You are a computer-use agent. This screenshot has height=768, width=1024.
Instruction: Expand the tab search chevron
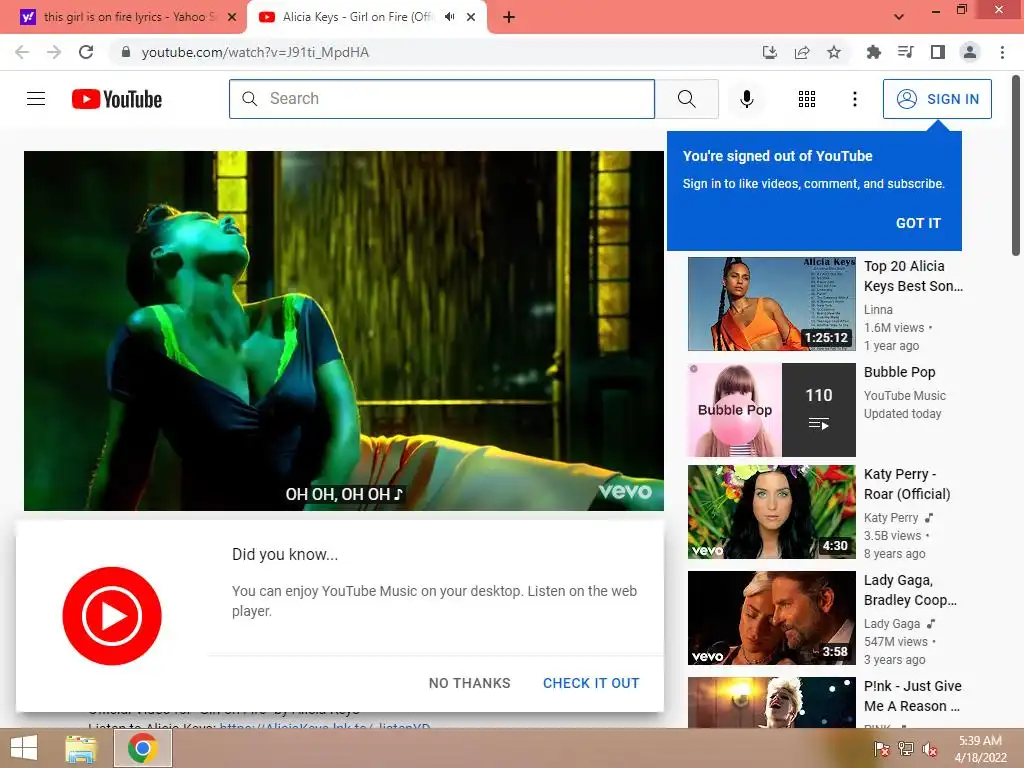pos(899,17)
